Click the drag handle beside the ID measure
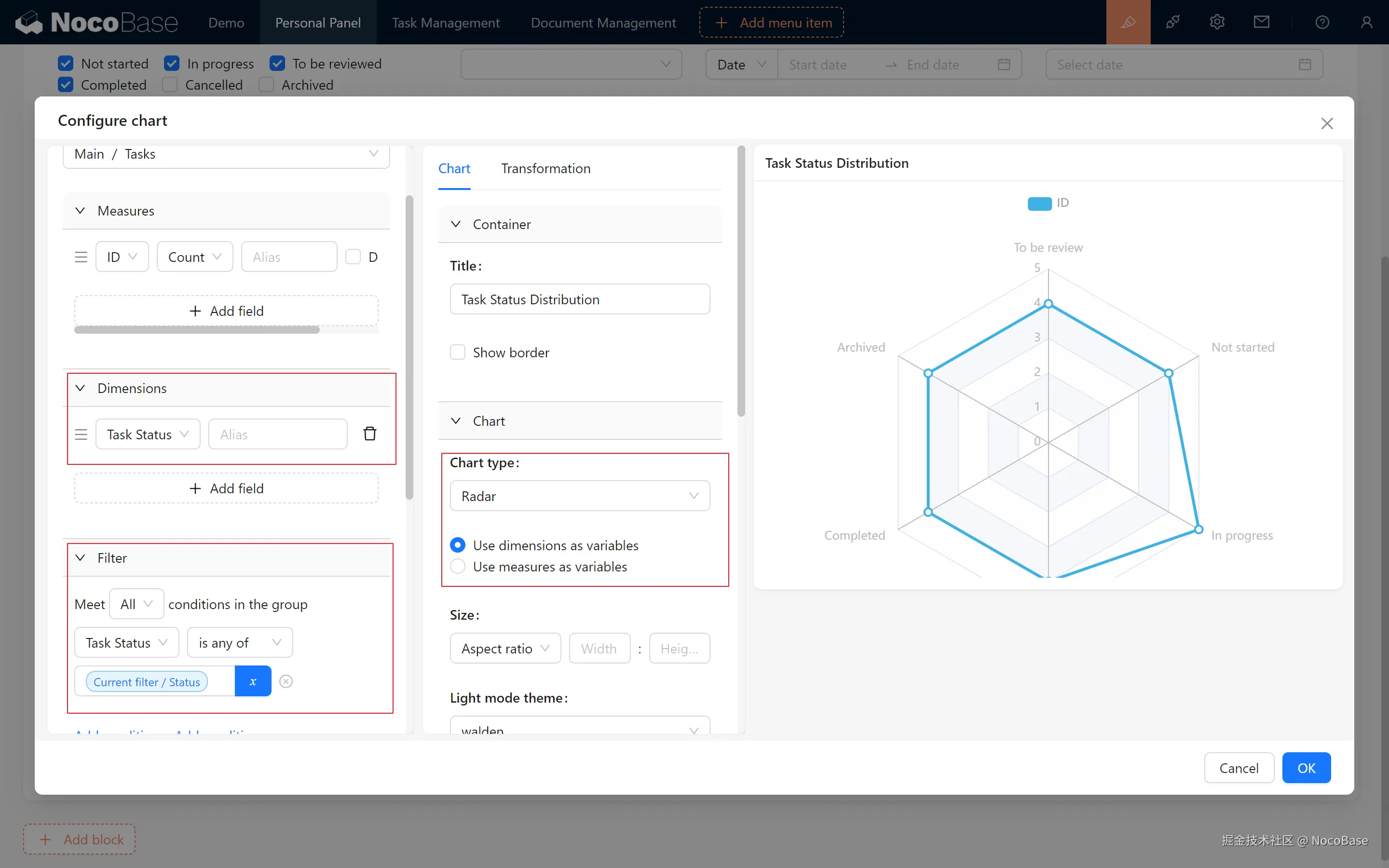The image size is (1389, 868). pyautogui.click(x=81, y=257)
